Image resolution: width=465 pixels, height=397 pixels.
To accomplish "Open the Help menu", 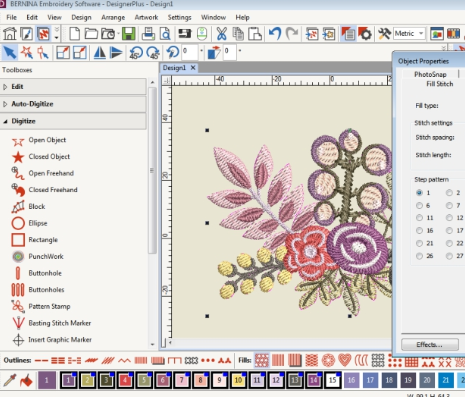I will [x=242, y=17].
